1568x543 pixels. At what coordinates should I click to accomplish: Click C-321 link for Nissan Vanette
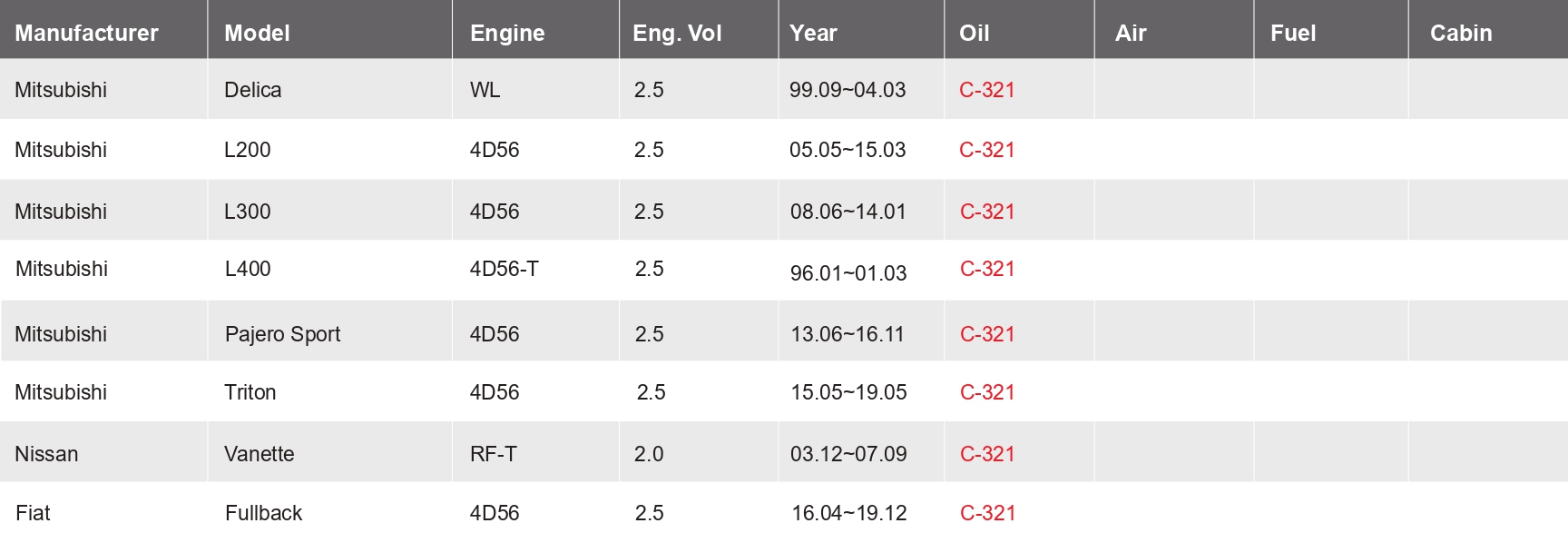[987, 454]
